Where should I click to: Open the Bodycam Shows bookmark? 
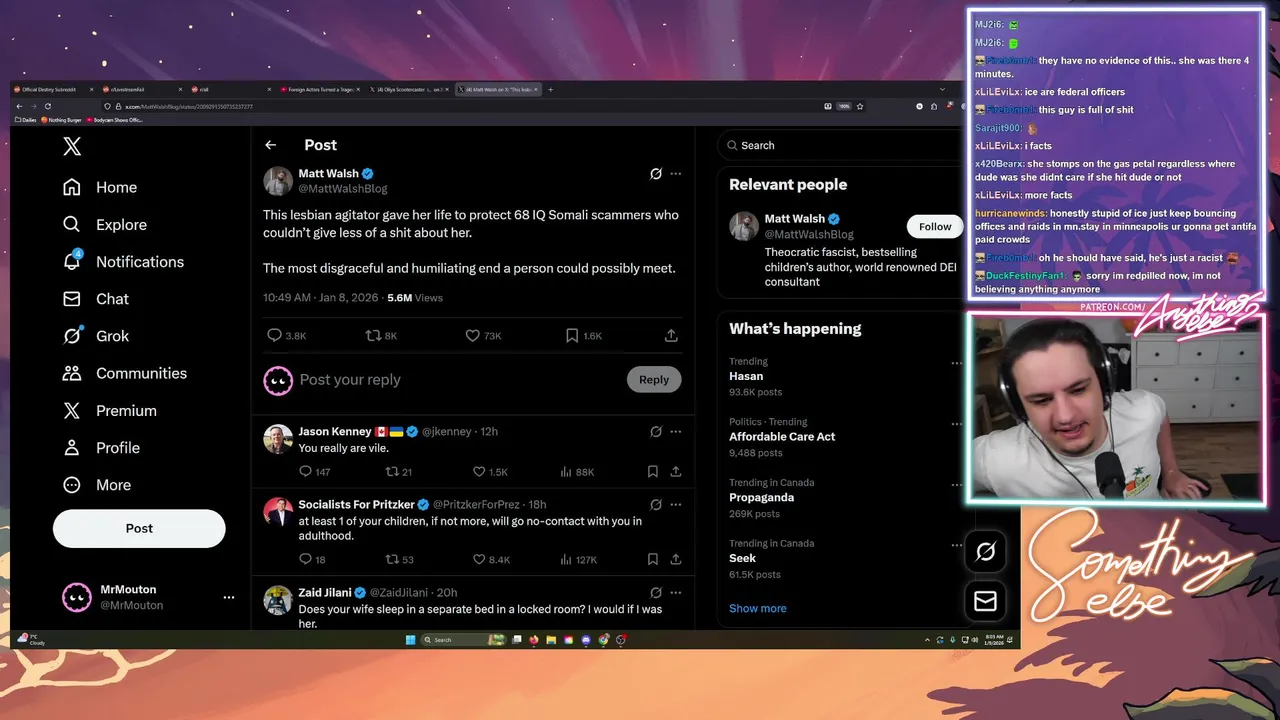(116, 120)
